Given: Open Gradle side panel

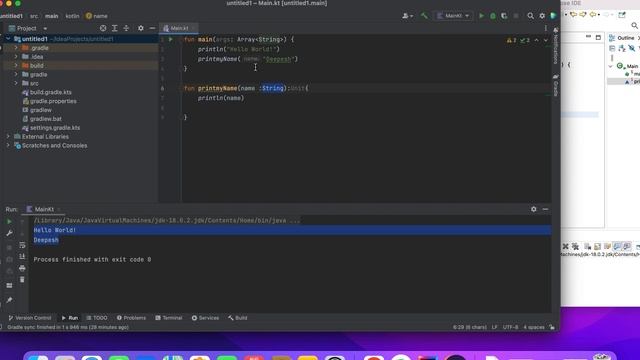Looking at the screenshot, I should point(556,85).
